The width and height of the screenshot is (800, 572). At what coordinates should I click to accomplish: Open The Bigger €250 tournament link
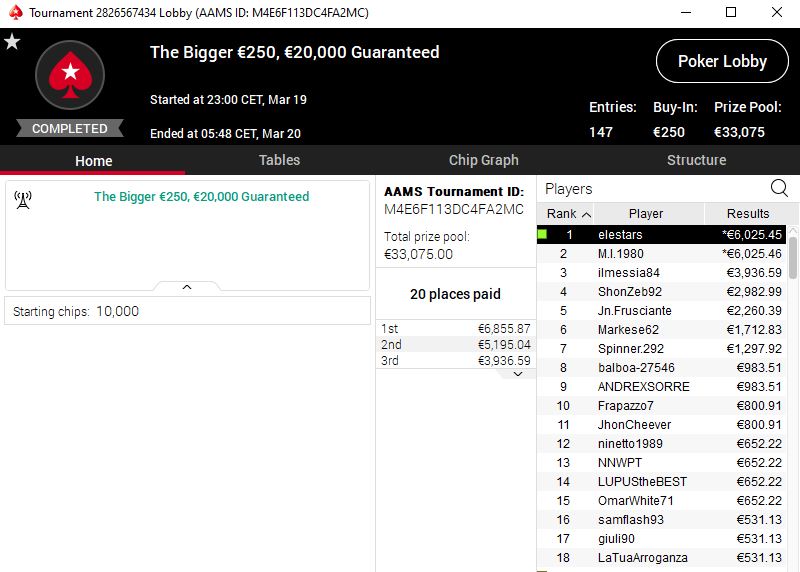[x=202, y=196]
